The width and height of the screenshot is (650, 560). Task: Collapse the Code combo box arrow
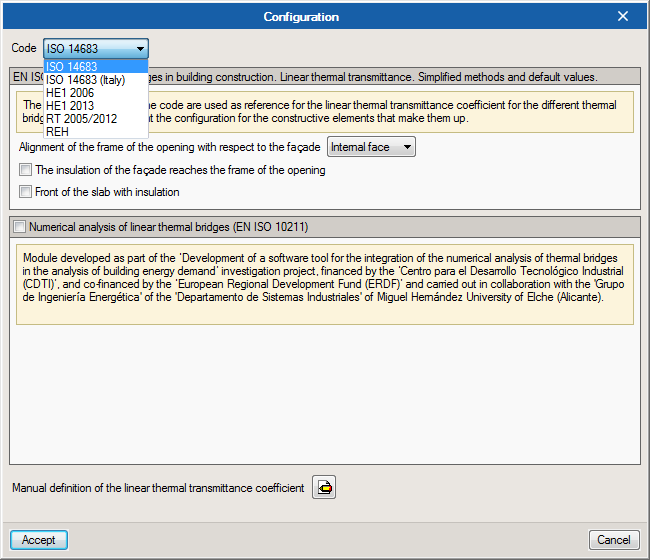[140, 48]
